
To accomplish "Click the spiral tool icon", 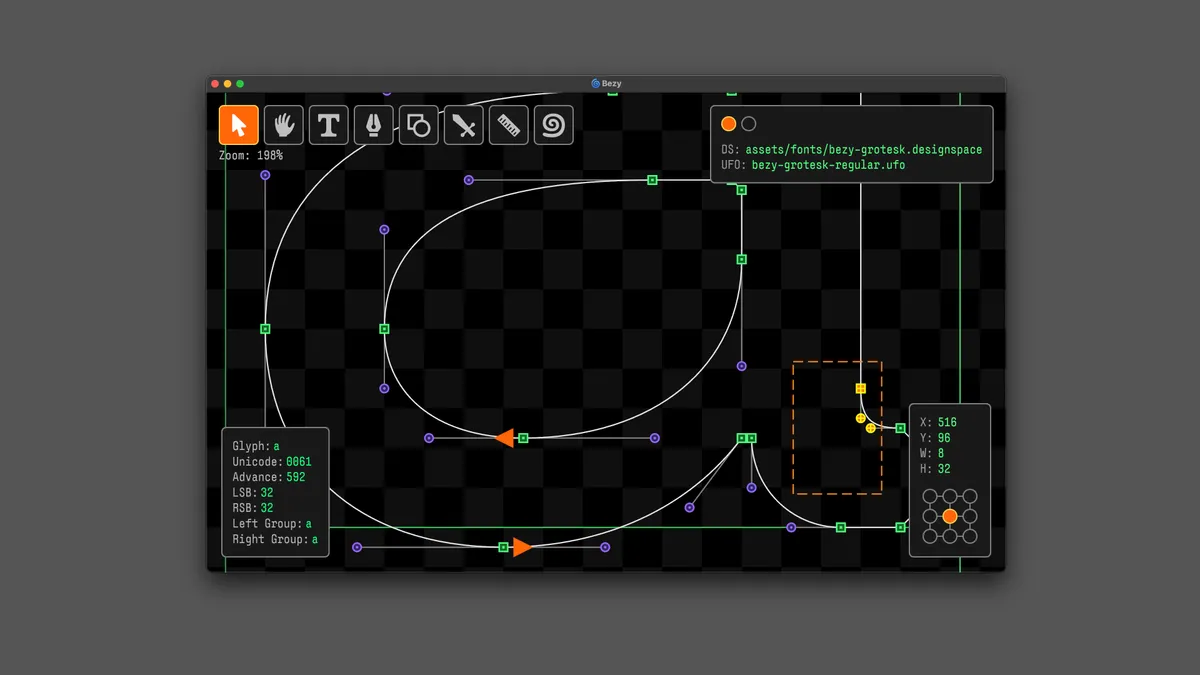I will 554,125.
